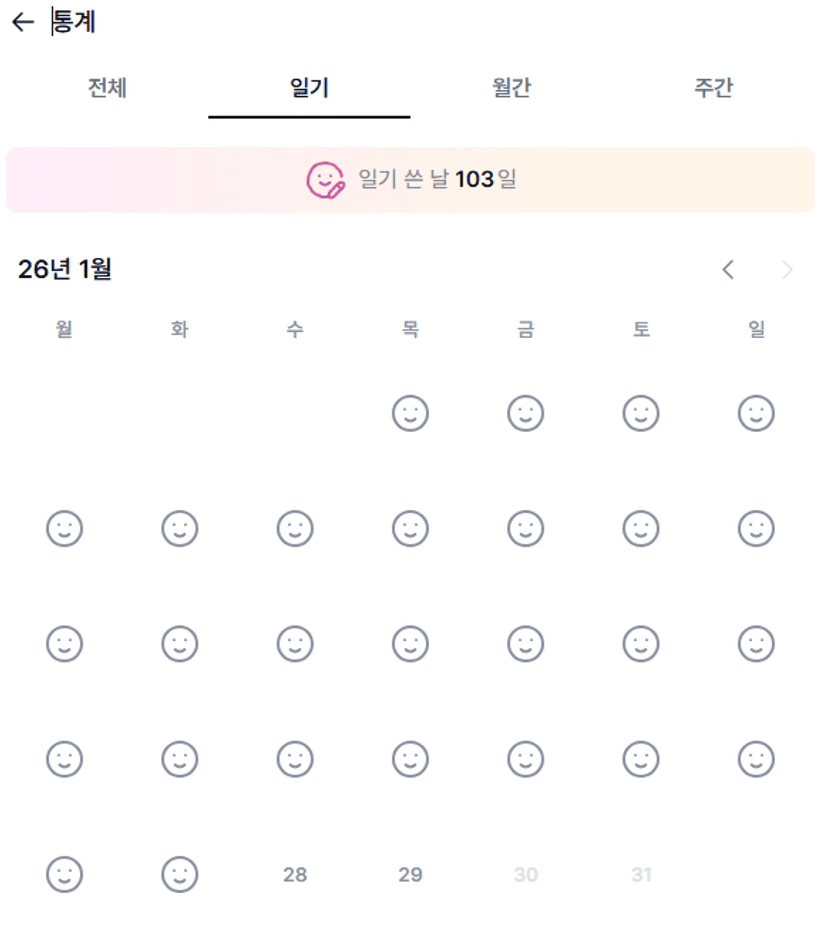Viewport: 827px width, 945px height.
Task: Open the smiley for Friday January 23
Action: click(x=526, y=760)
